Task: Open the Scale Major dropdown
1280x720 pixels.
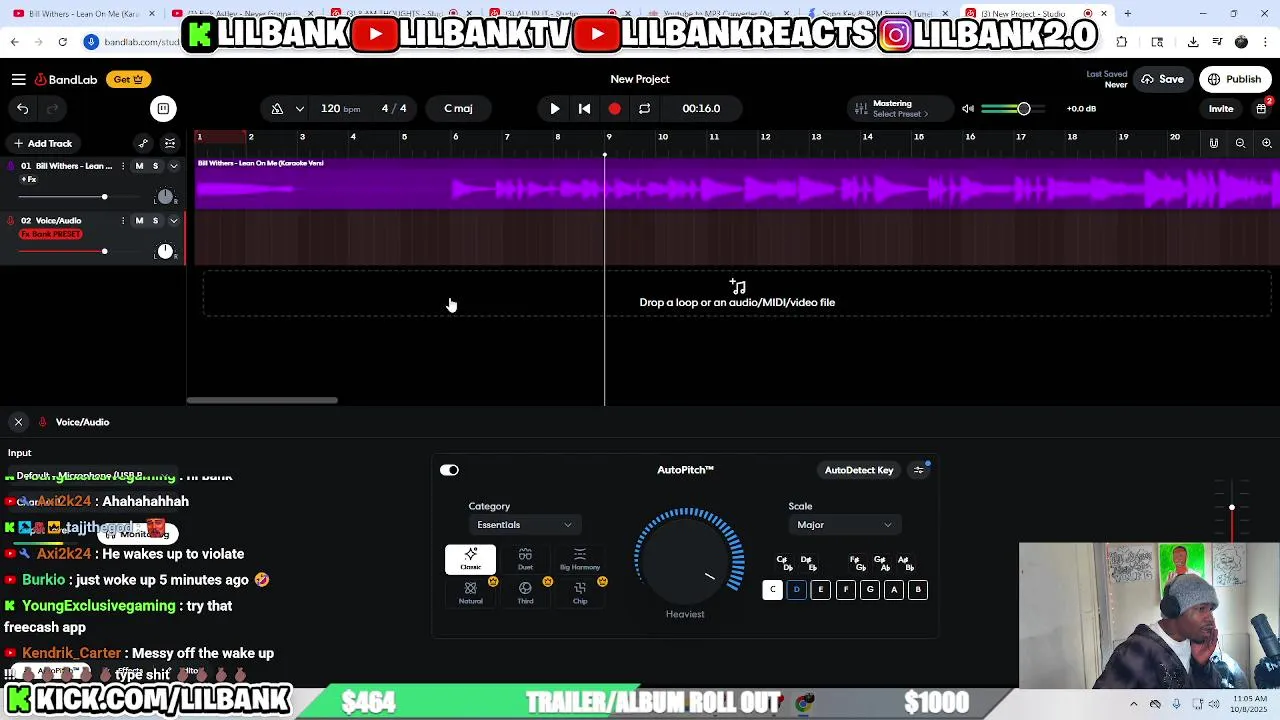Action: [844, 525]
